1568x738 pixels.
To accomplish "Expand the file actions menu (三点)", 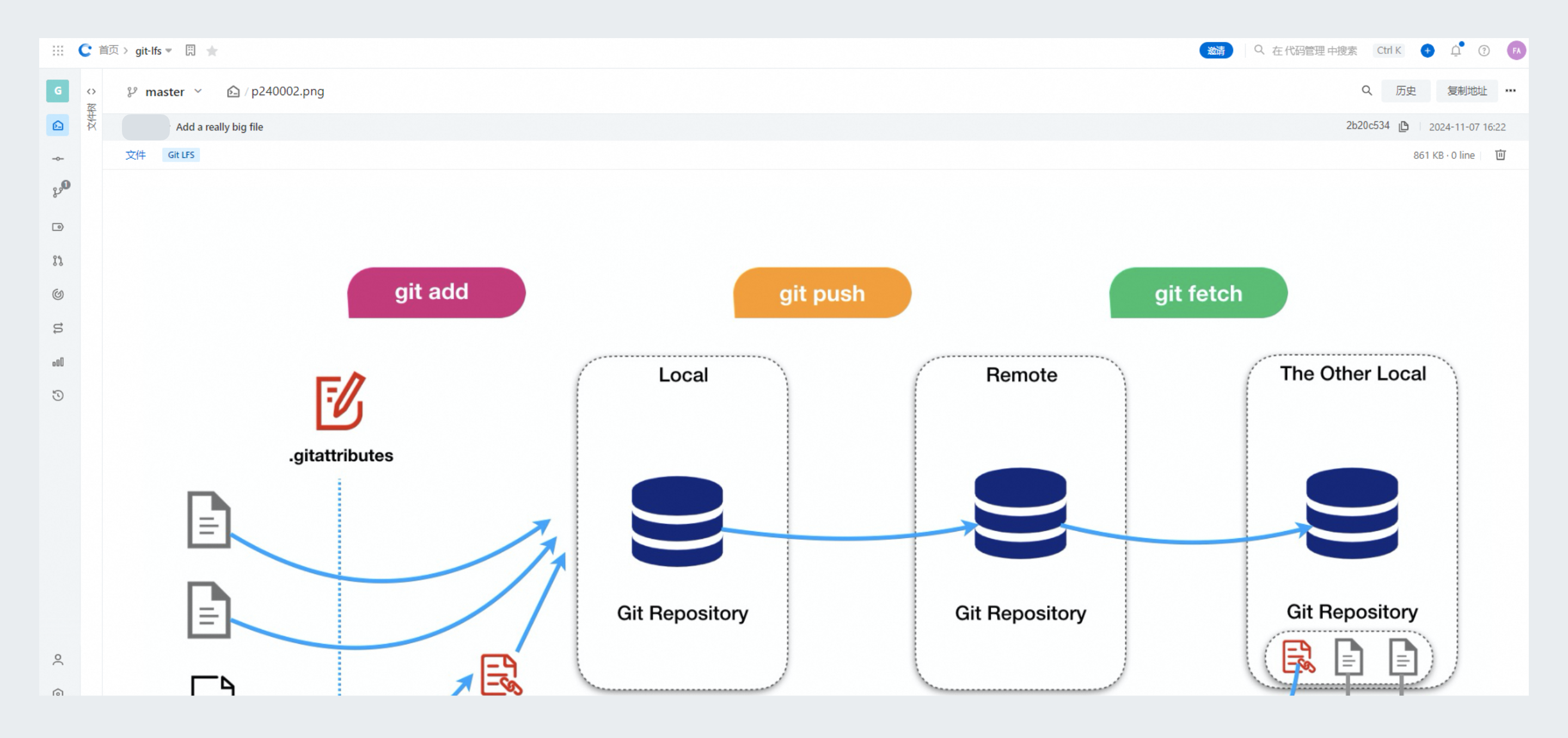I will tap(1511, 91).
